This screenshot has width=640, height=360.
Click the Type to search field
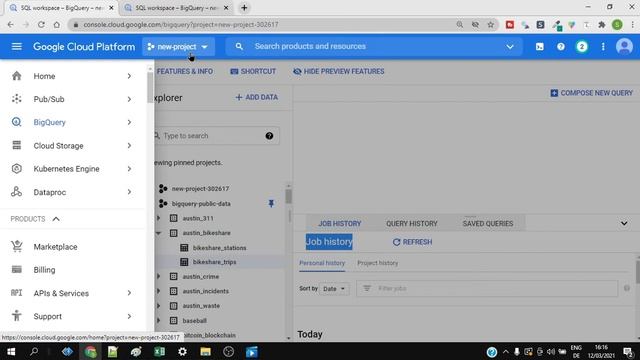(x=216, y=136)
